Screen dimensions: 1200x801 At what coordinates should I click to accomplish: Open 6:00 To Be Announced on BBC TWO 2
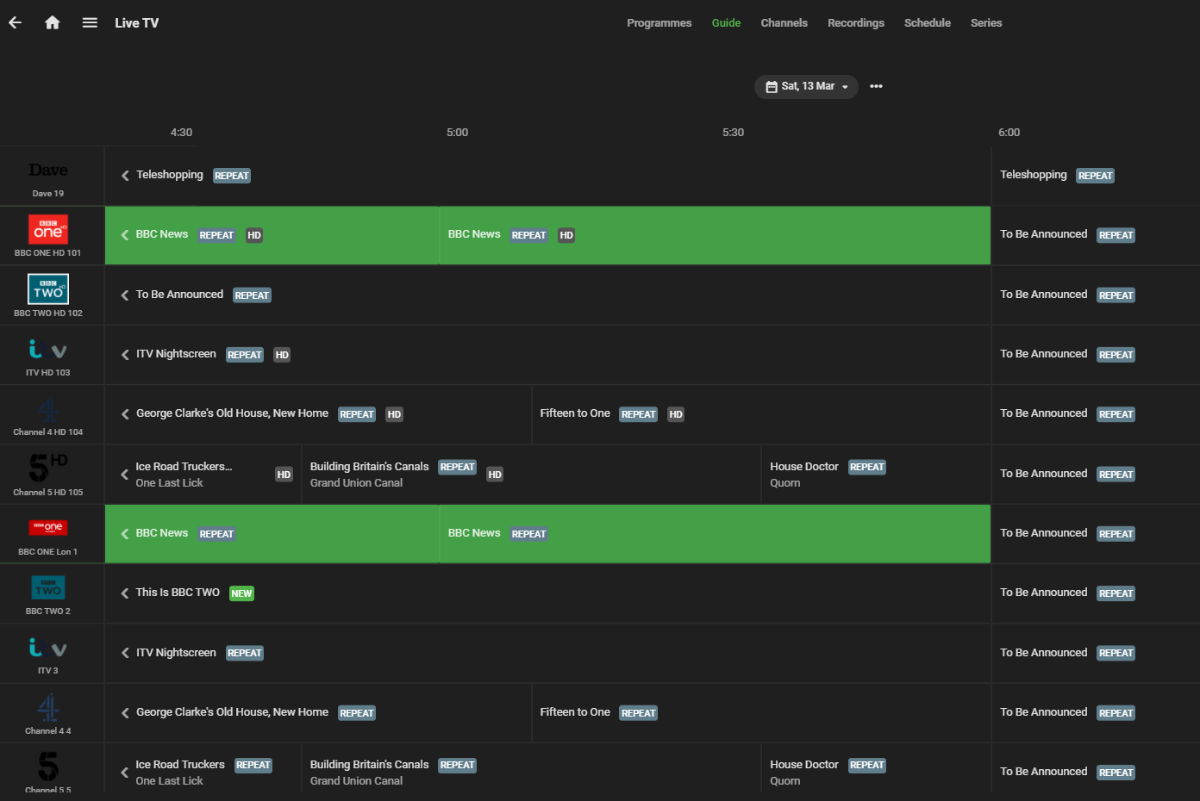pos(1096,594)
